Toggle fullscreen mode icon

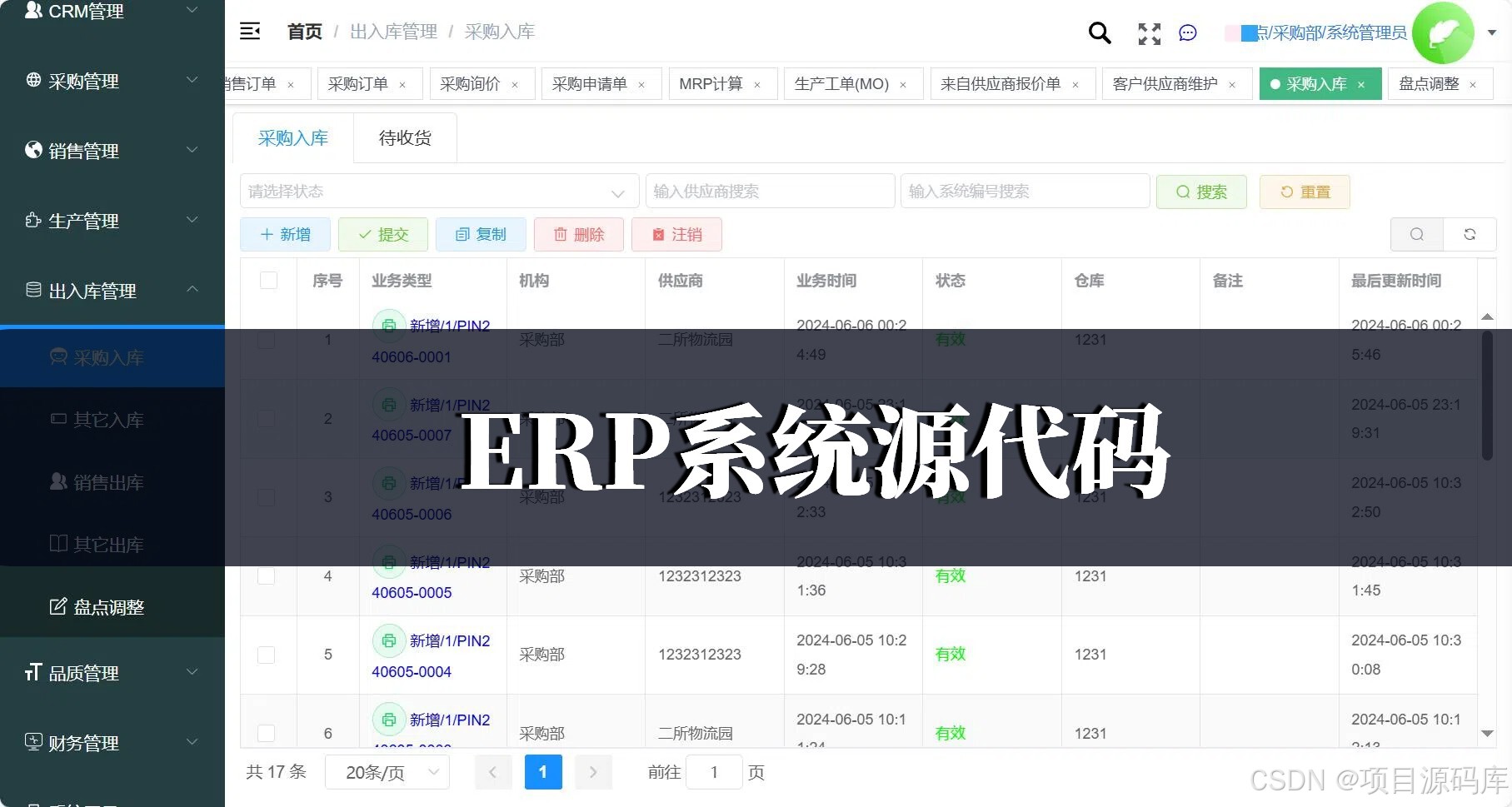[1150, 33]
